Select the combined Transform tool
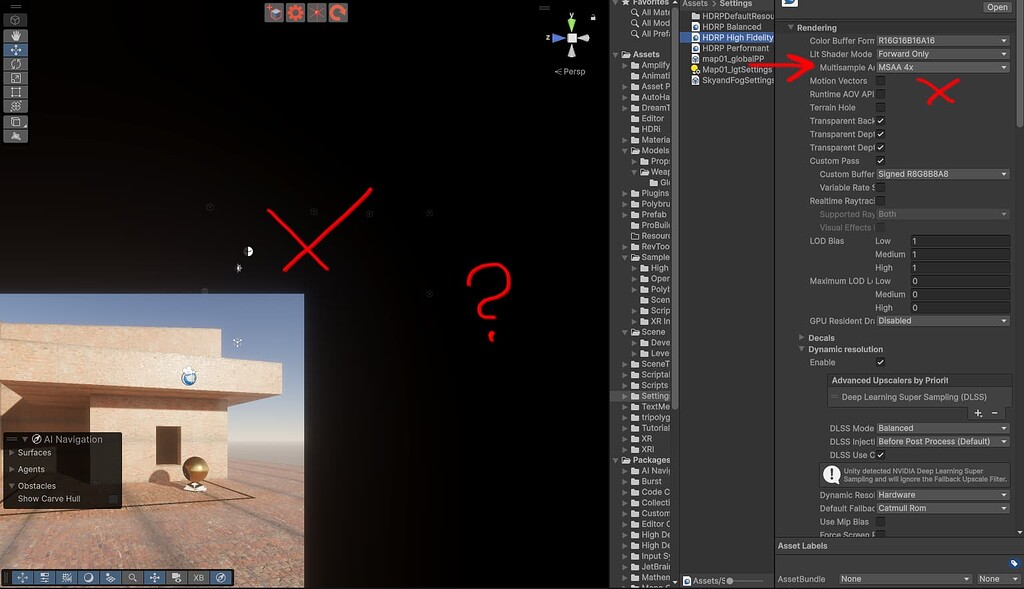This screenshot has width=1024, height=589. coord(16,105)
